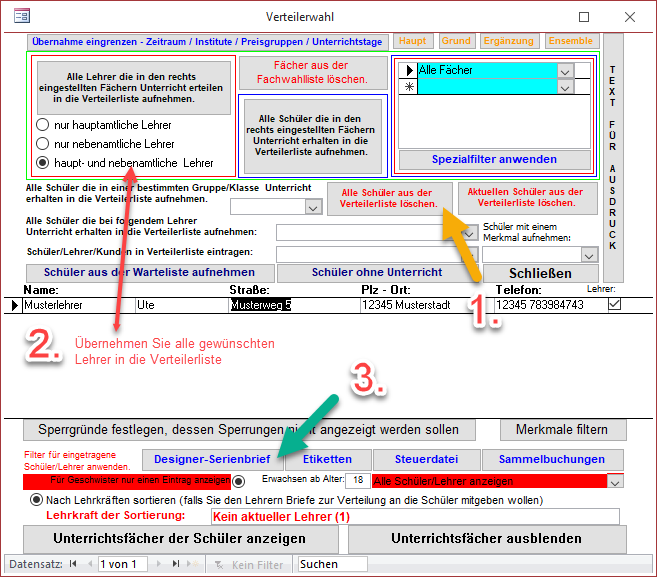The width and height of the screenshot is (657, 577).
Task: Click the Suchen search box
Action: 333,564
